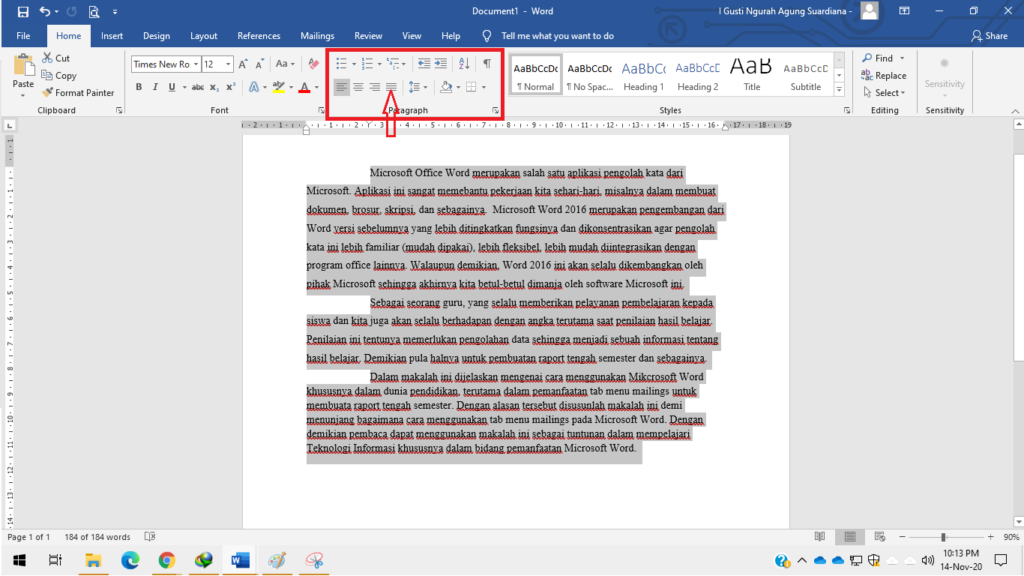Decrease the paragraph indent
Image resolution: width=1024 pixels, height=576 pixels.
[x=424, y=63]
